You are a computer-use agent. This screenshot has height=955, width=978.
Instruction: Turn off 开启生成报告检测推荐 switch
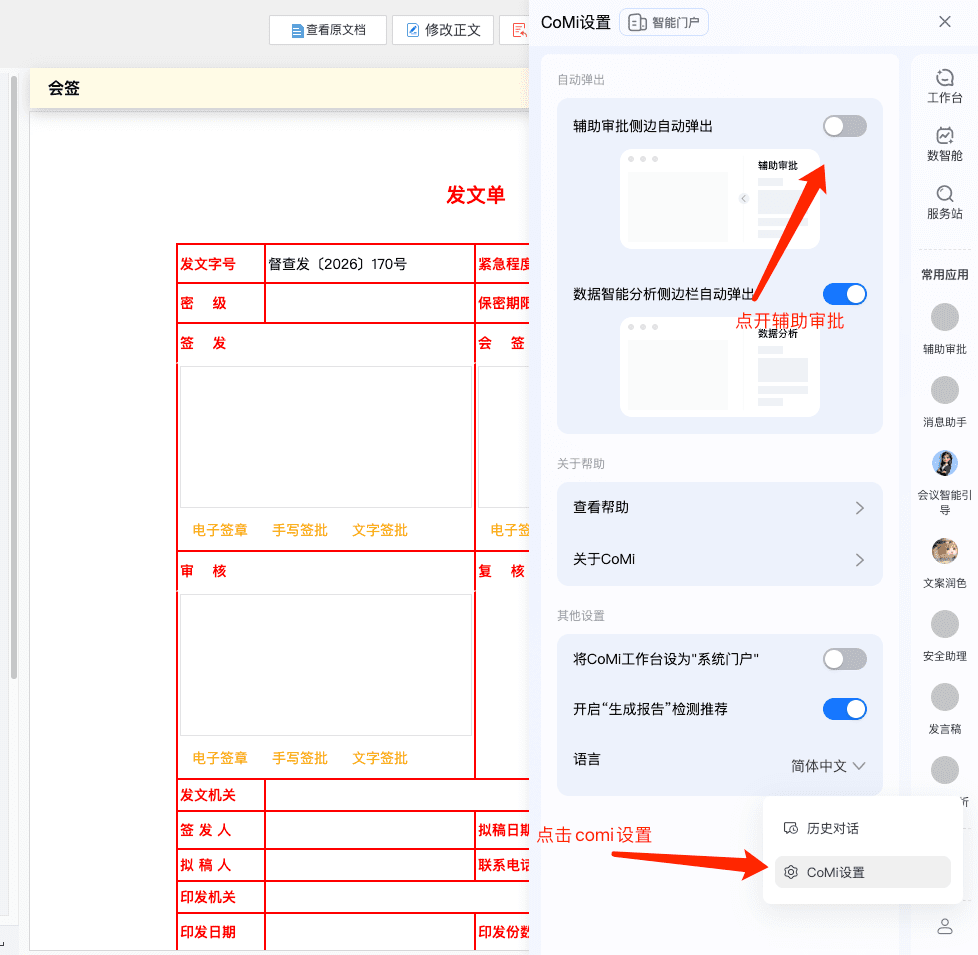[x=844, y=709]
